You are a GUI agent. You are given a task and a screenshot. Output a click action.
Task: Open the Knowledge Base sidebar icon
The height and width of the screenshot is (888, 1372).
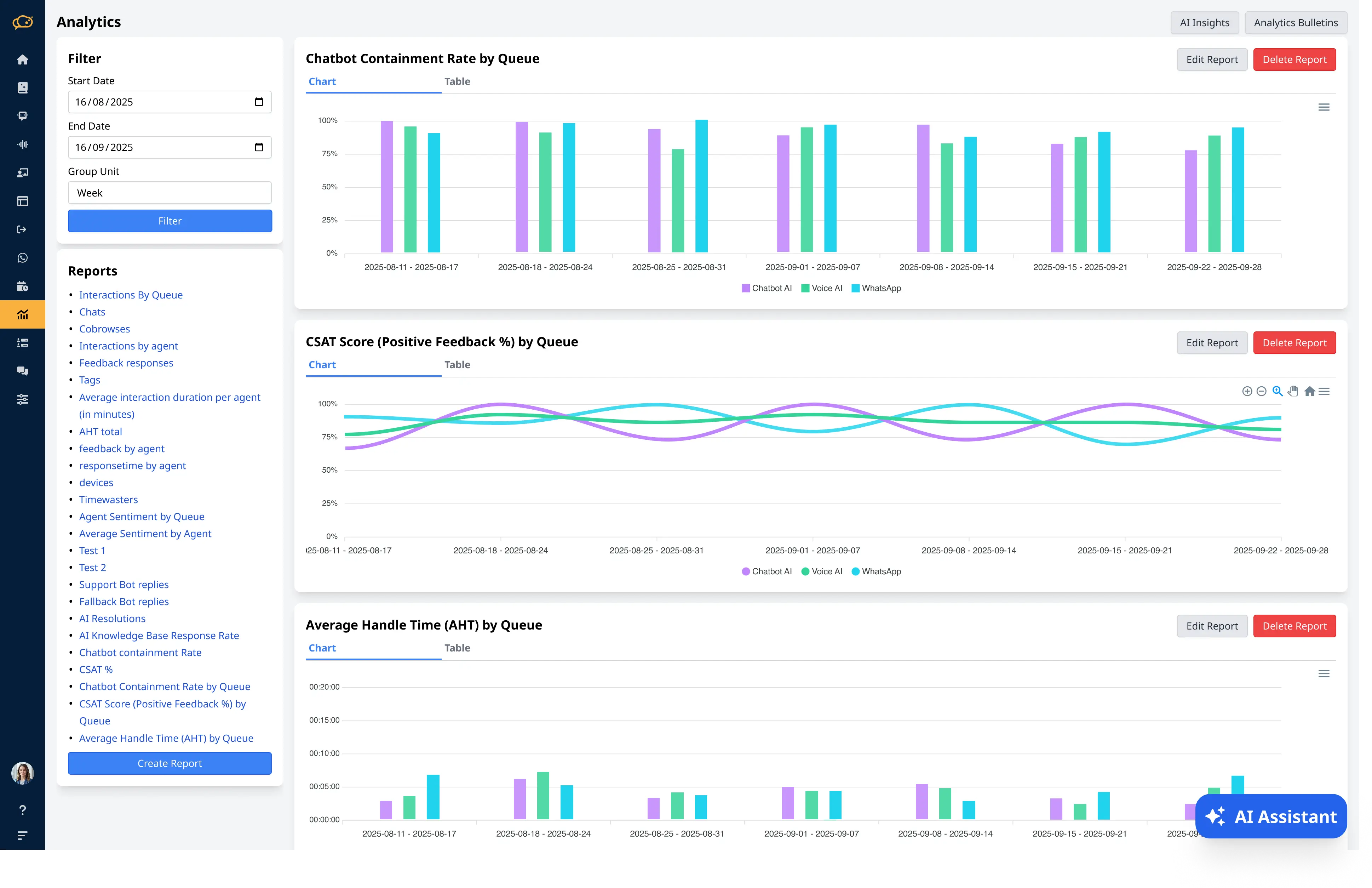click(23, 87)
